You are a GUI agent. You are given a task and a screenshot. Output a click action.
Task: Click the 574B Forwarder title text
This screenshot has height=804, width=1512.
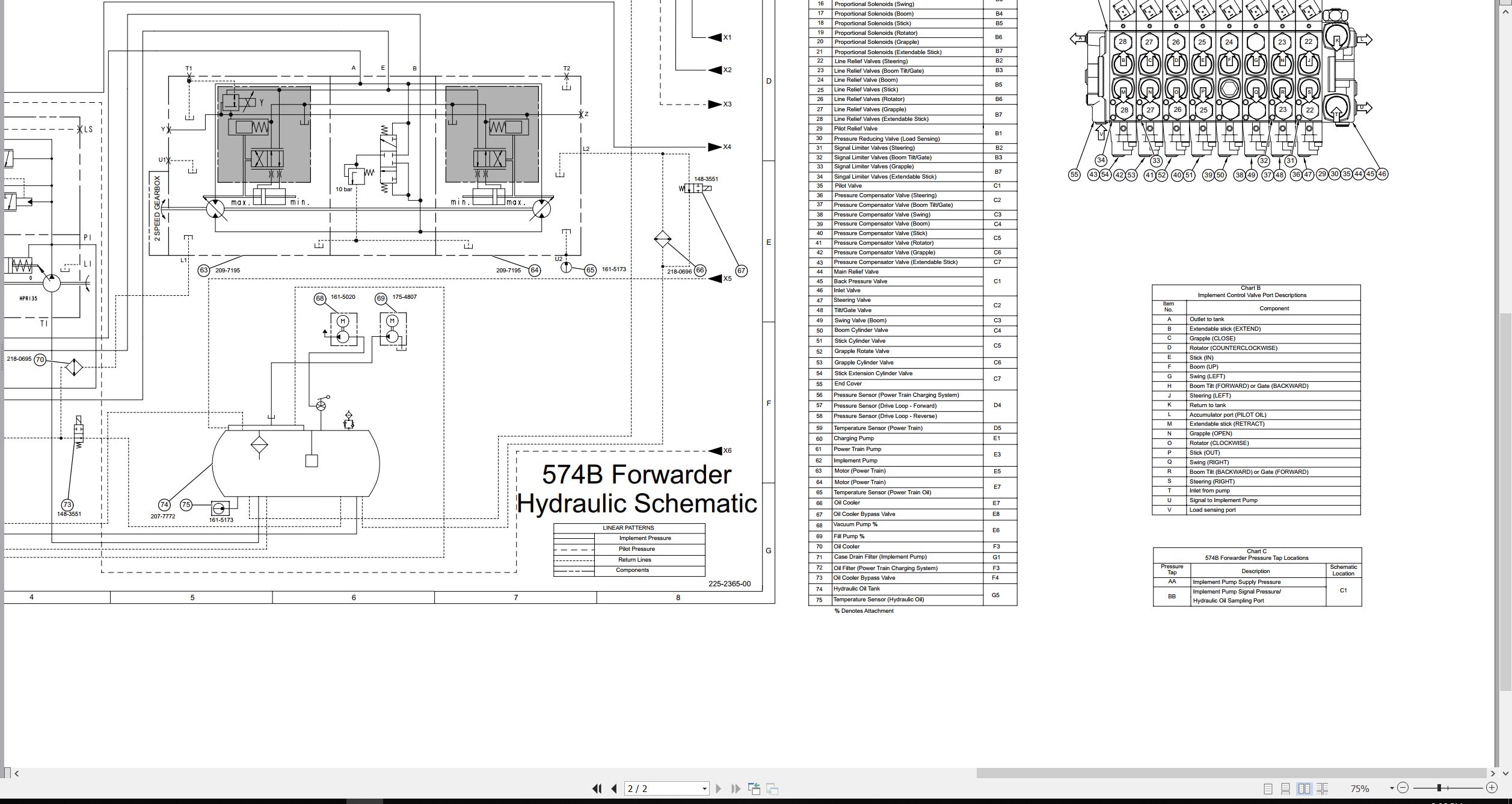(636, 474)
